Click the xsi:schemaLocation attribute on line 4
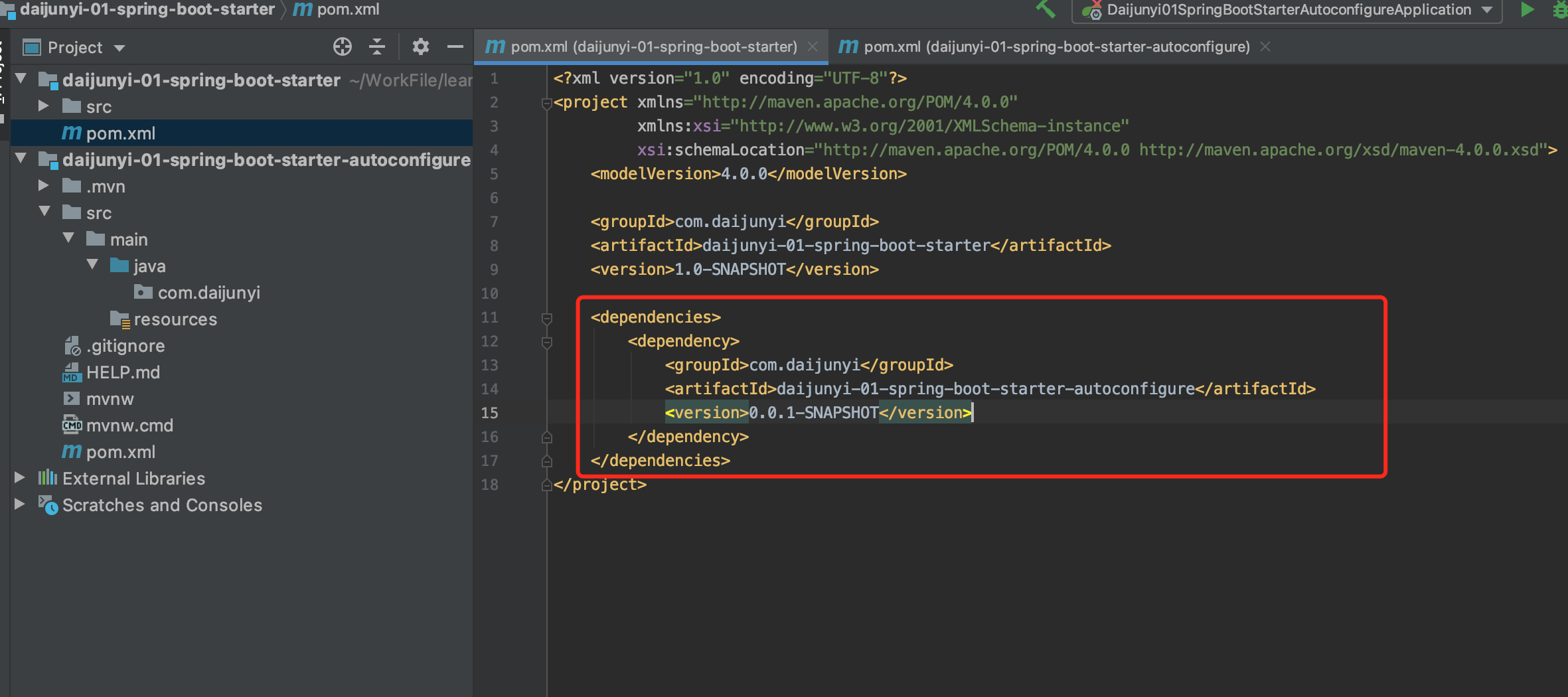The height and width of the screenshot is (697, 1568). tap(721, 149)
